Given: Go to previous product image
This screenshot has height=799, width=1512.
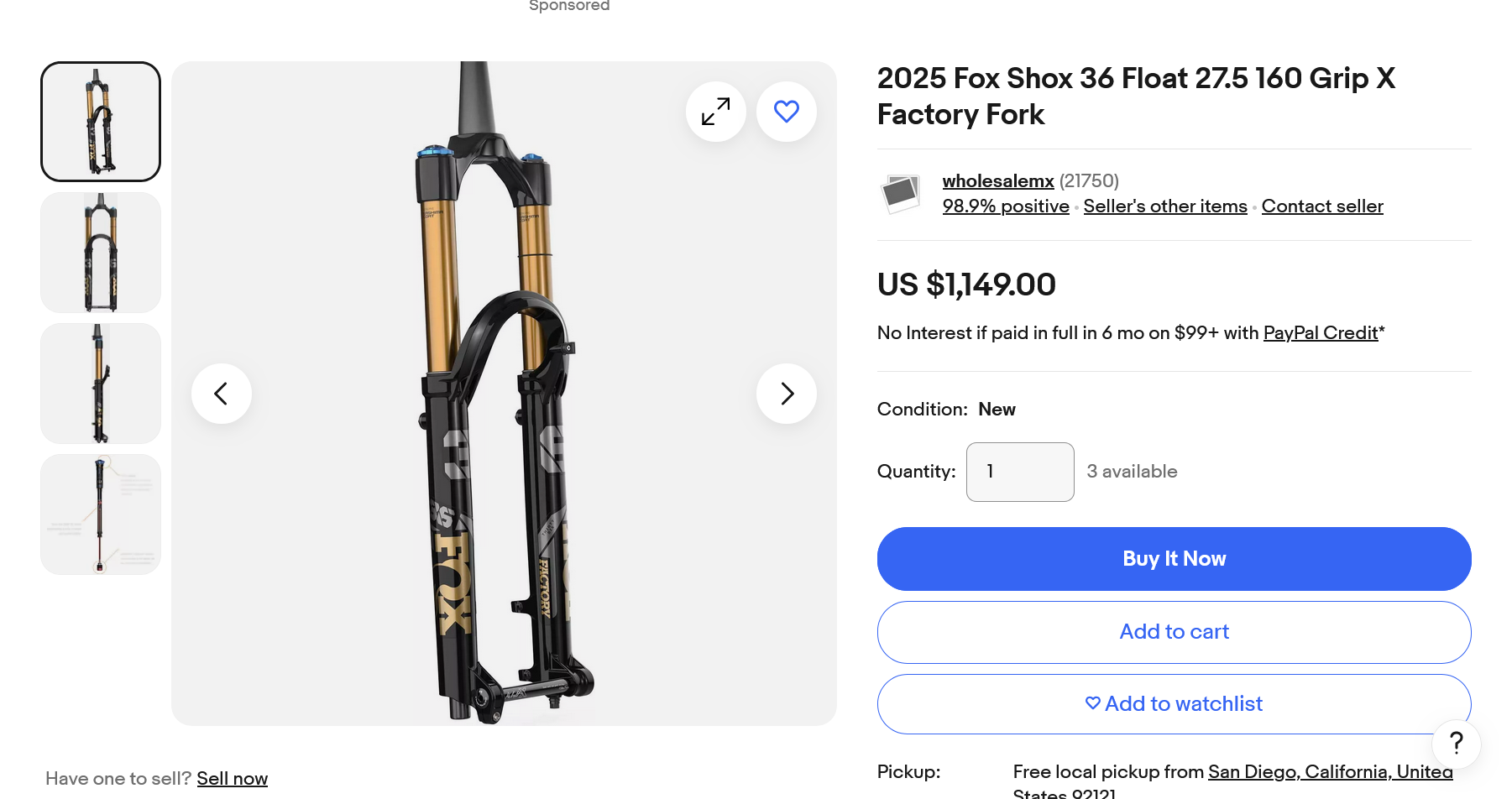Looking at the screenshot, I should click(222, 394).
